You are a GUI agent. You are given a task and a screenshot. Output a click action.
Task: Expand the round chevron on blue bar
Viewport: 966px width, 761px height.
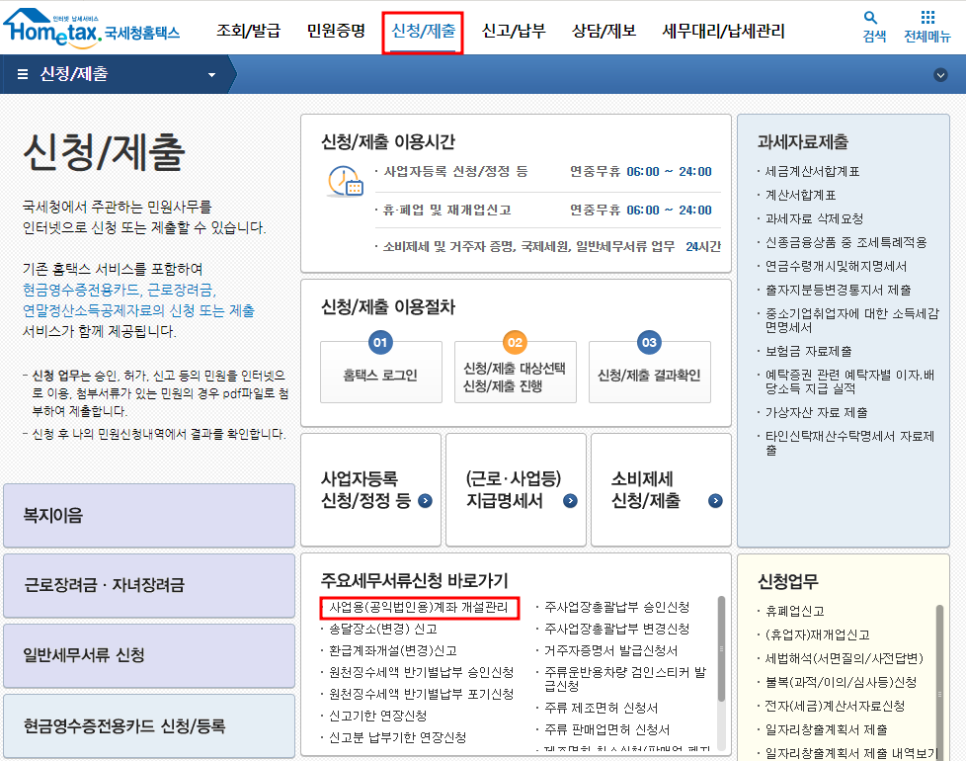coord(940,75)
